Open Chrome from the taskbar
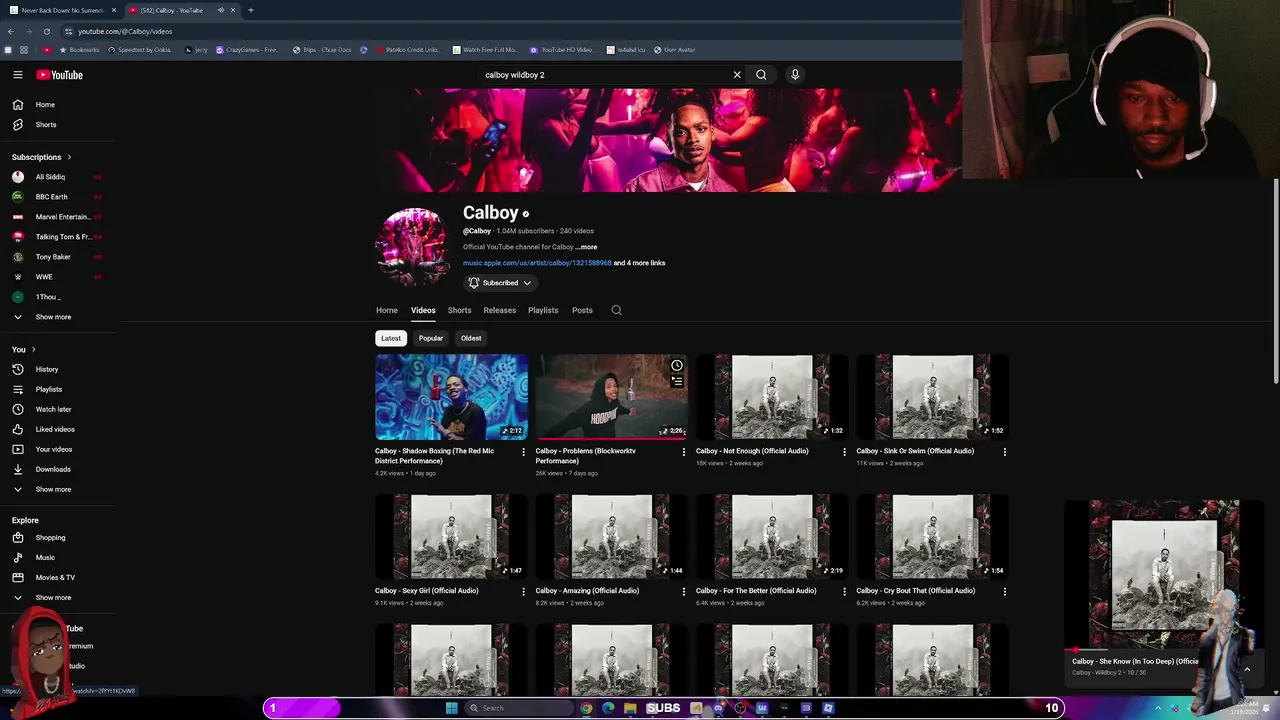Image resolution: width=1280 pixels, height=720 pixels. pos(586,708)
